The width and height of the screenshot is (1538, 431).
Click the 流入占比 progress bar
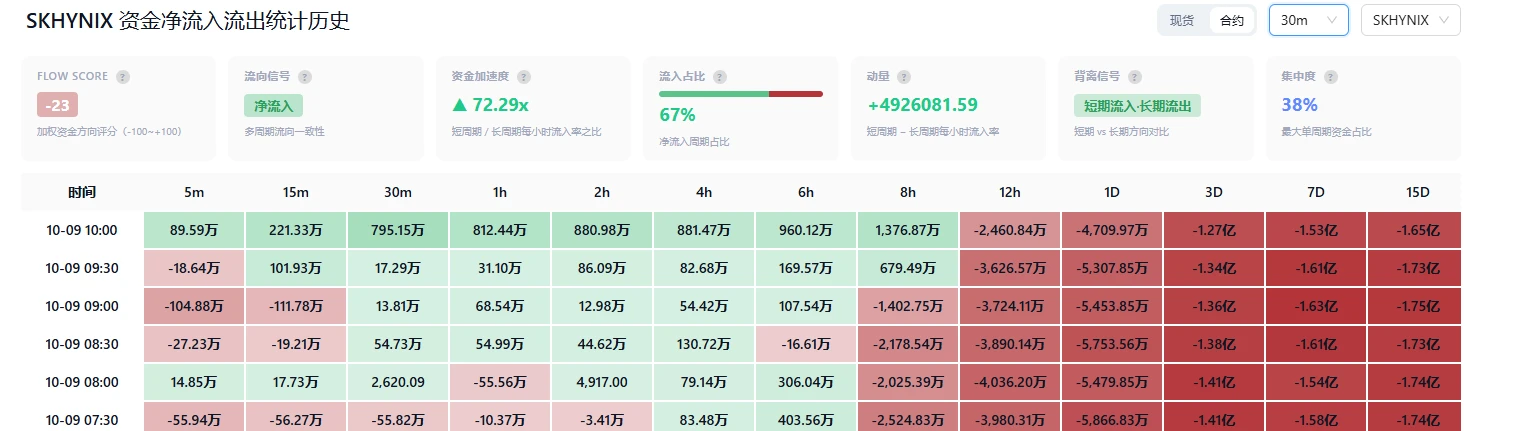click(x=740, y=94)
